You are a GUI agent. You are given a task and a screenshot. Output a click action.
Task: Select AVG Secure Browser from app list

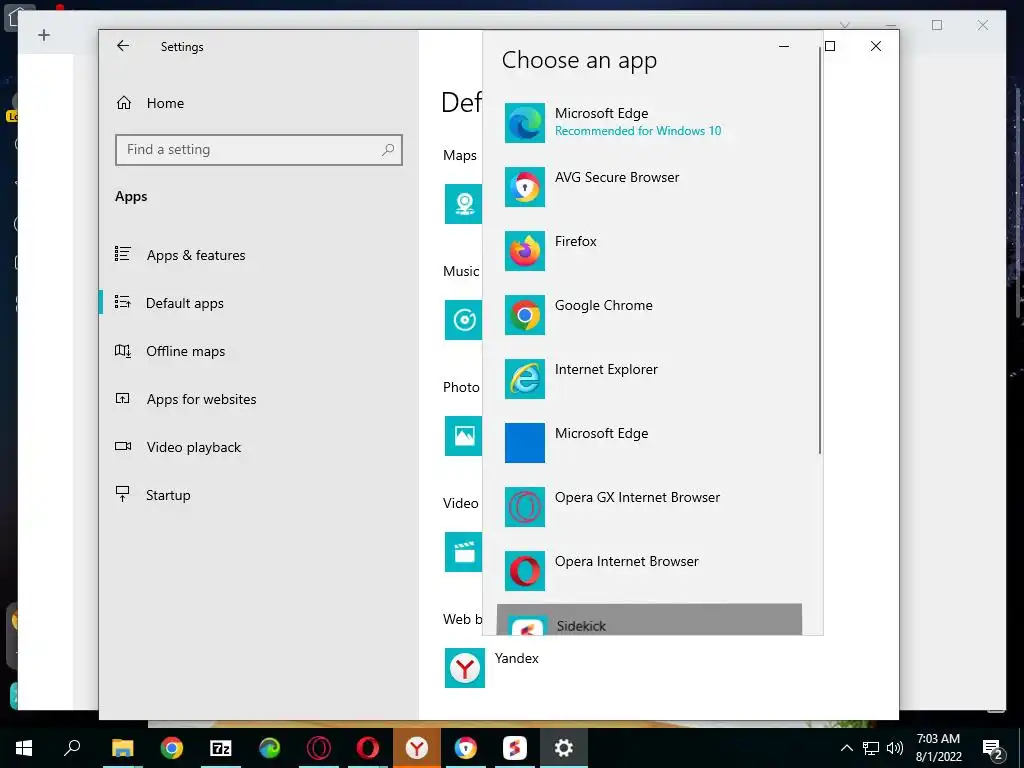pos(649,186)
